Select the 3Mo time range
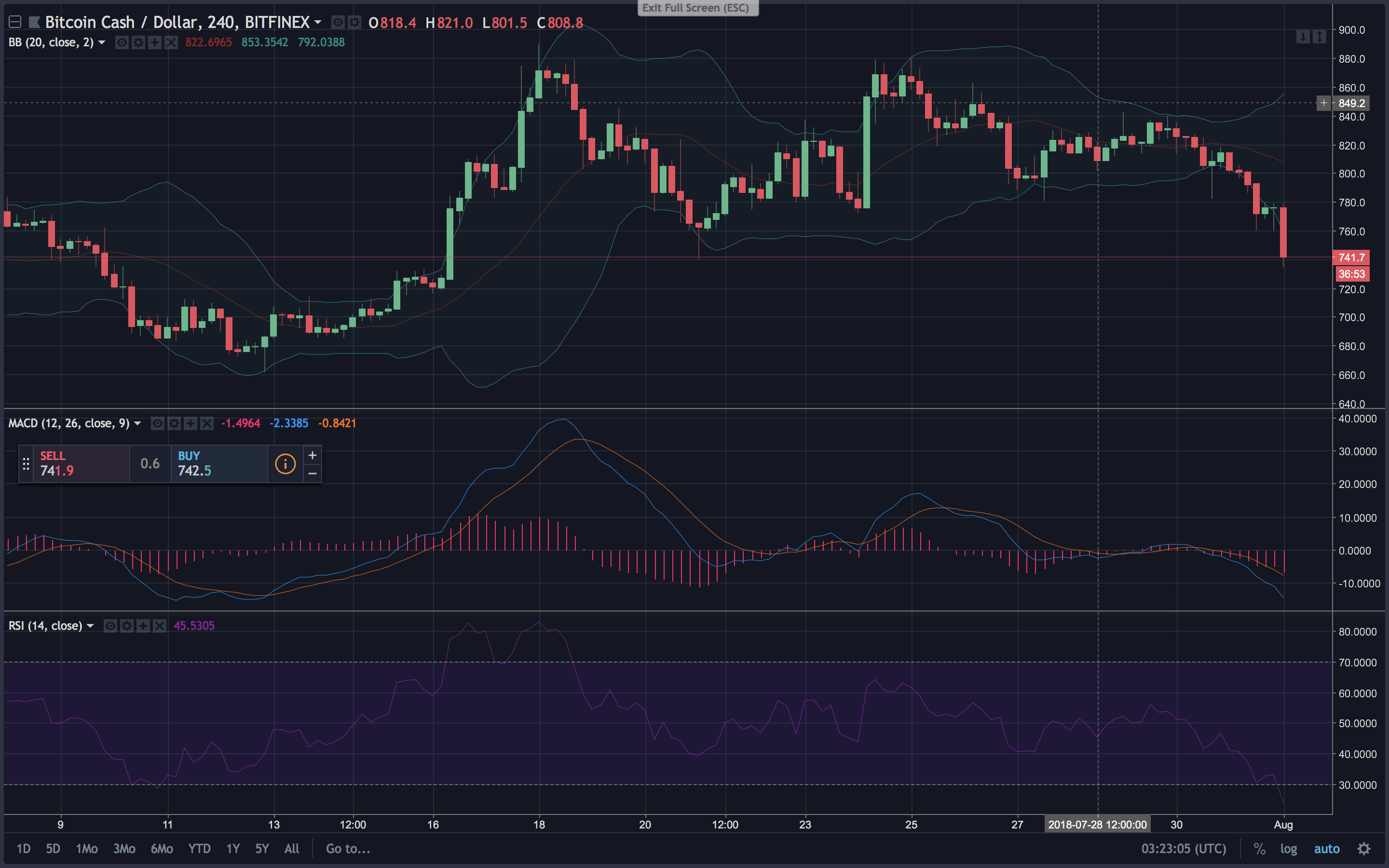 point(124,849)
